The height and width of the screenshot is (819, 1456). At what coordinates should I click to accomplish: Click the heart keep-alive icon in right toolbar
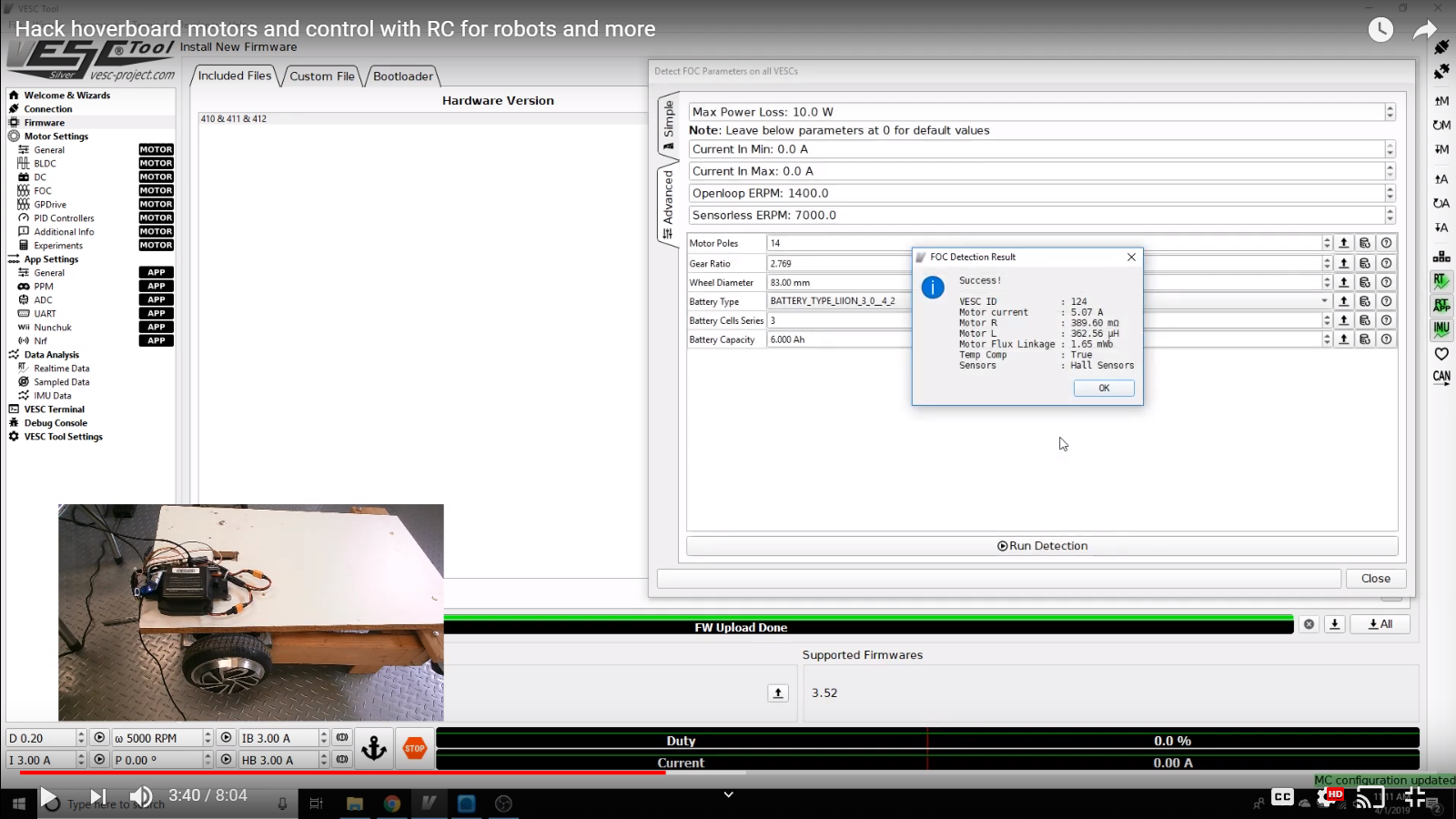click(1441, 354)
